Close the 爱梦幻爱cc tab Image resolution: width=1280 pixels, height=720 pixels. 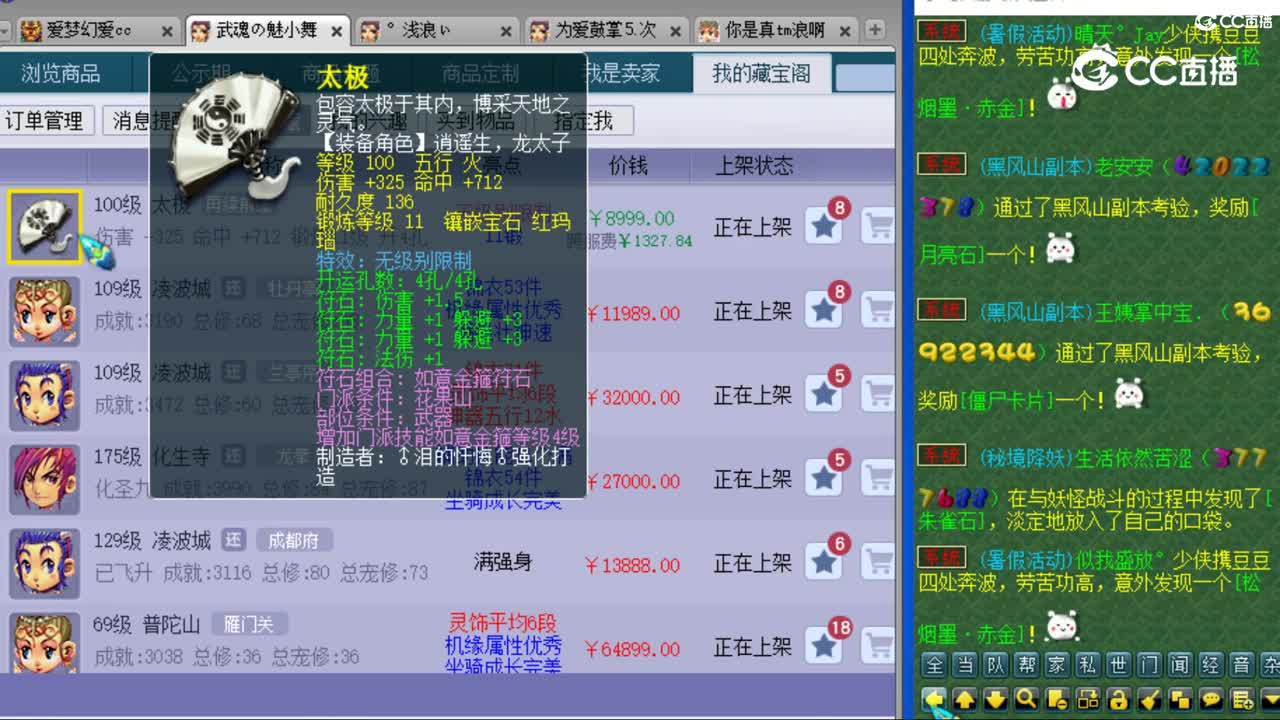(x=167, y=32)
